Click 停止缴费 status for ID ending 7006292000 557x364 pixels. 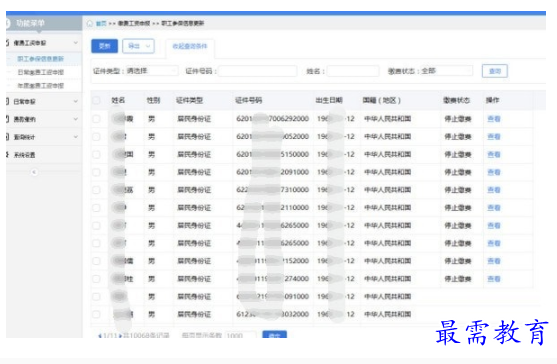(458, 119)
